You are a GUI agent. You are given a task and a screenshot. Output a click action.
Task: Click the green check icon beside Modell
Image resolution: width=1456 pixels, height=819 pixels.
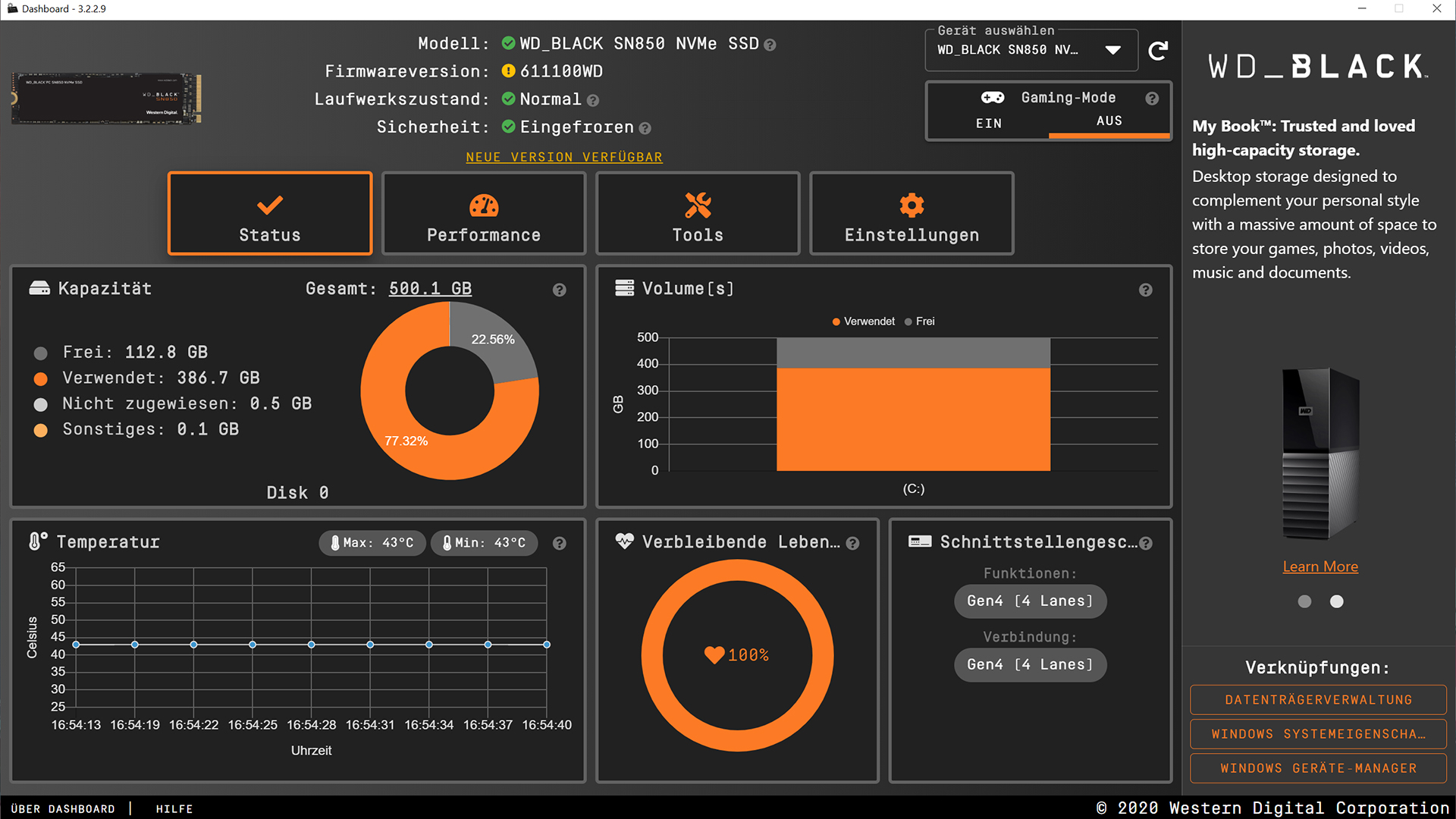coord(509,43)
